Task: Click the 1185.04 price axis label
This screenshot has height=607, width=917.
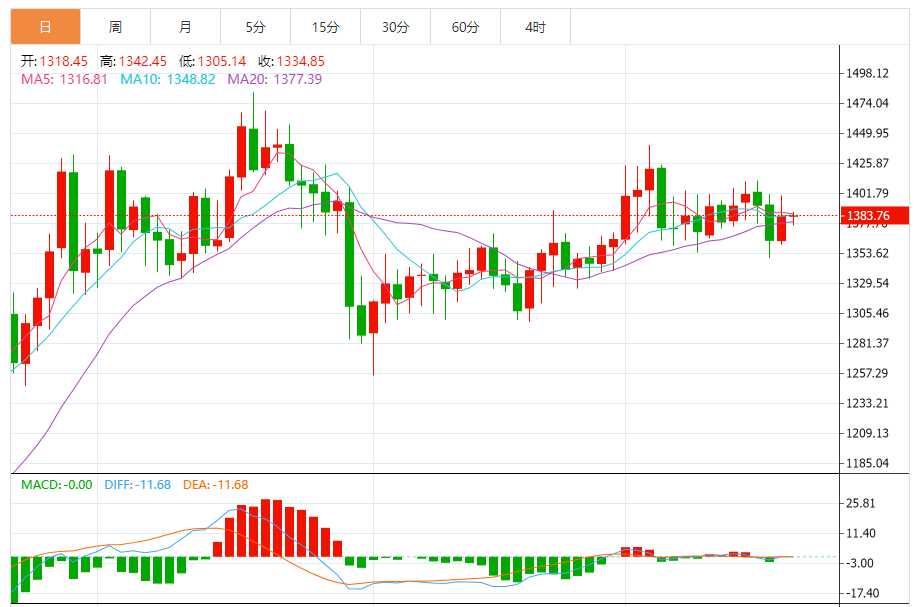Action: pos(867,464)
